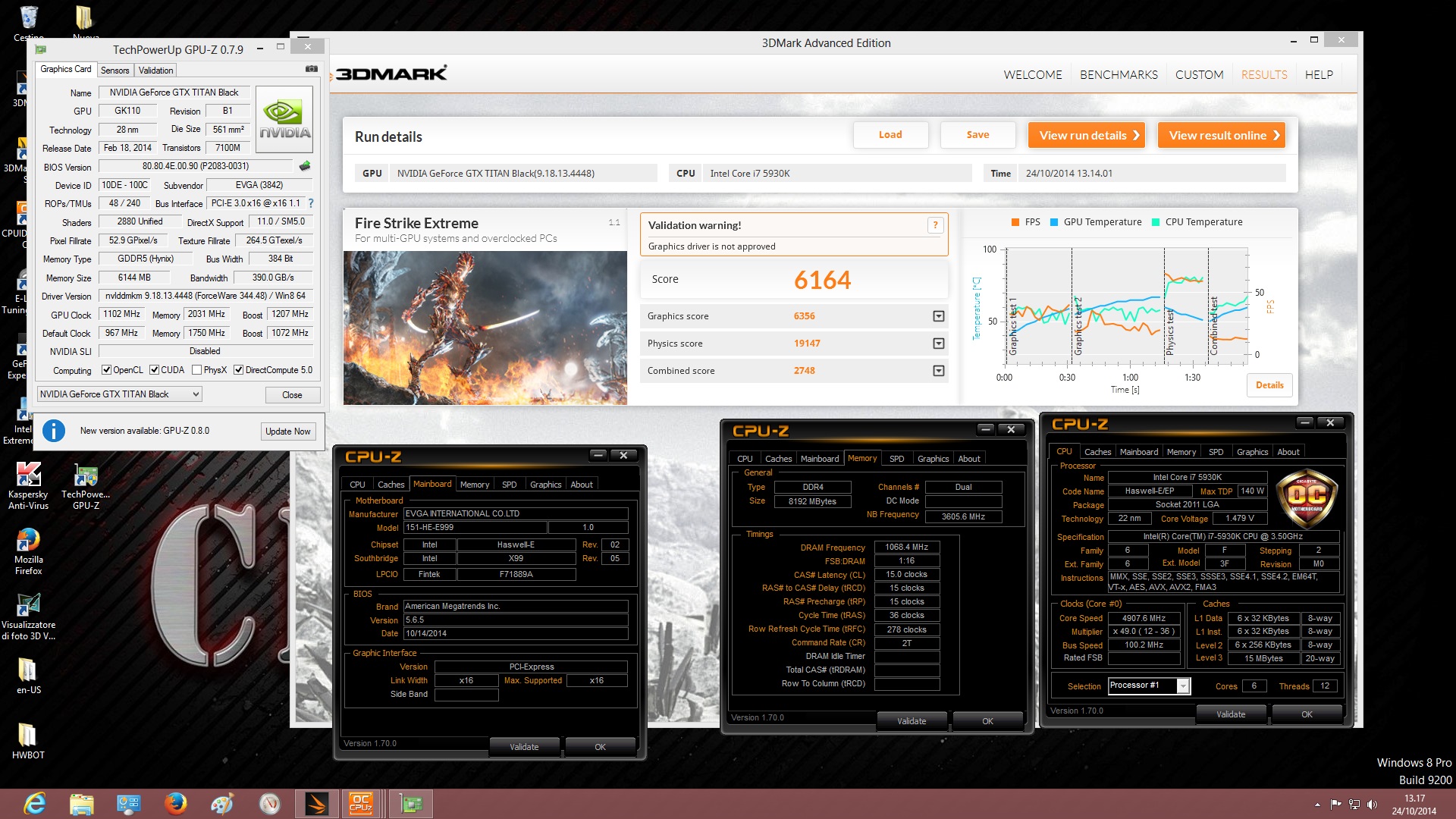The height and width of the screenshot is (819, 1456).
Task: Click Validate in the CPU-Z Memory window
Action: (912, 721)
